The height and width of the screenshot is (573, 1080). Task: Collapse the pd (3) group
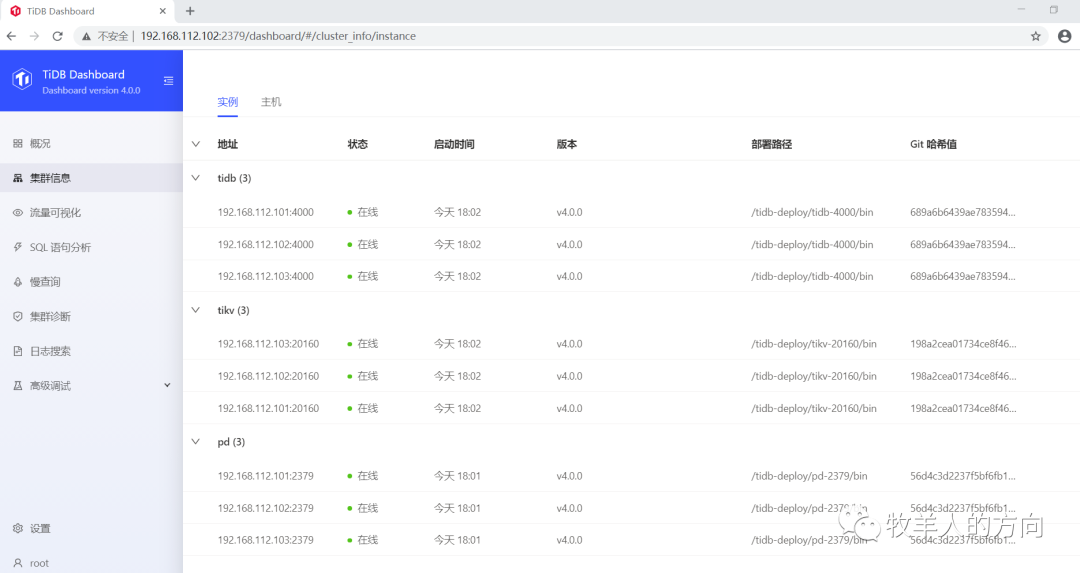pyautogui.click(x=196, y=441)
